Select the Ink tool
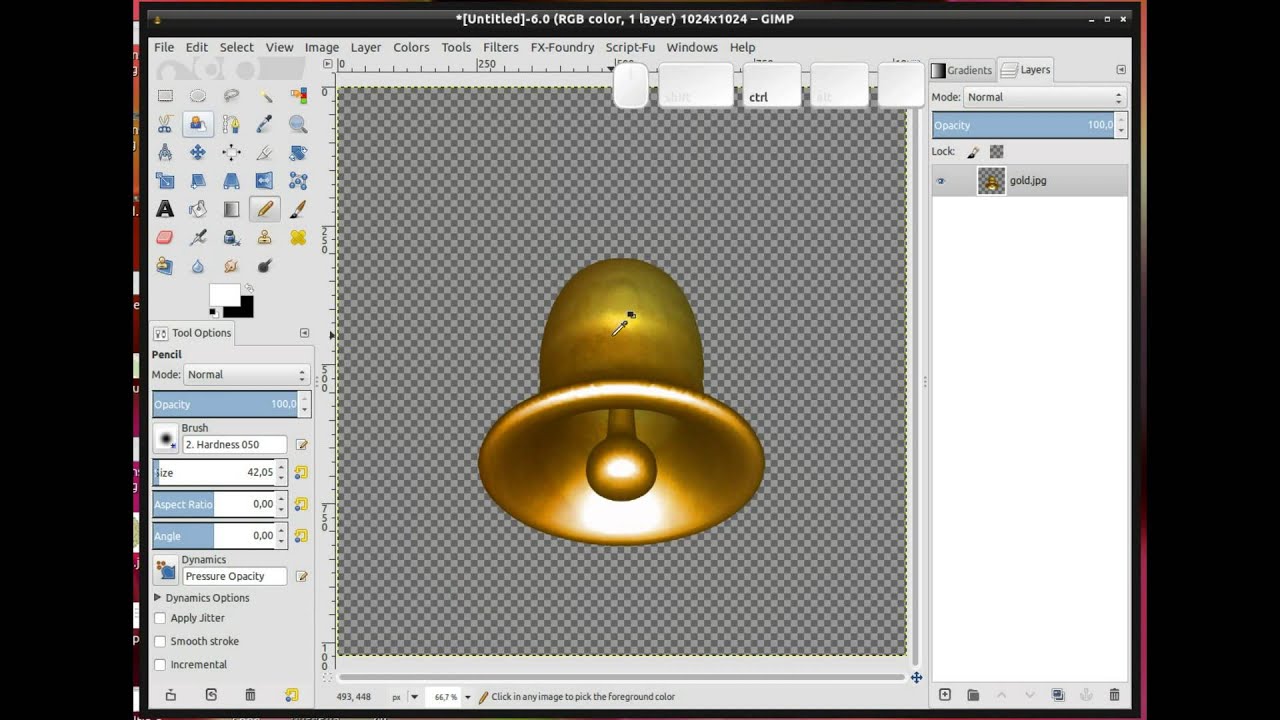Image resolution: width=1280 pixels, height=720 pixels. click(x=231, y=237)
